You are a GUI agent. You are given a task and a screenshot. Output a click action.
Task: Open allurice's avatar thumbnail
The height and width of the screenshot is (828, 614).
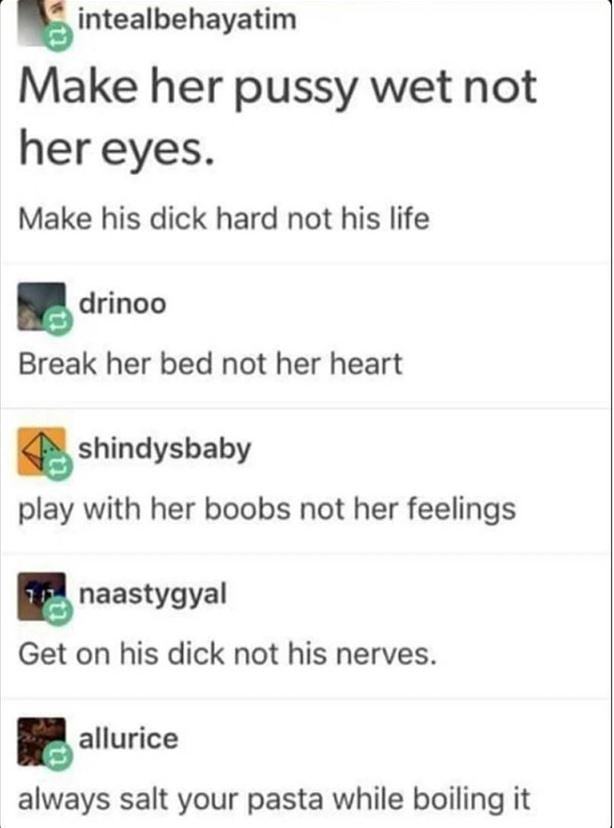(41, 741)
